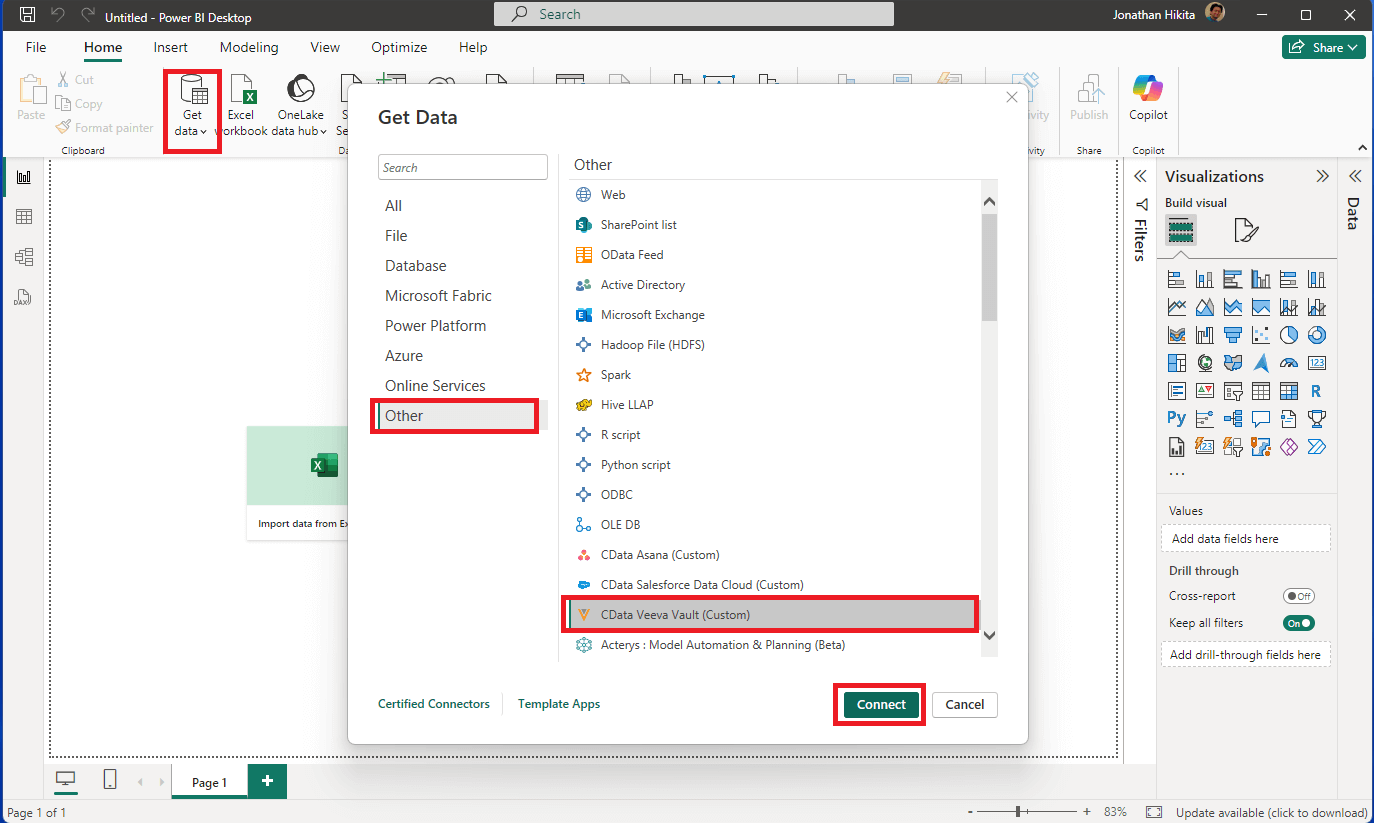The image size is (1374, 823).
Task: Toggle the Cross-report switch
Action: (x=1299, y=596)
